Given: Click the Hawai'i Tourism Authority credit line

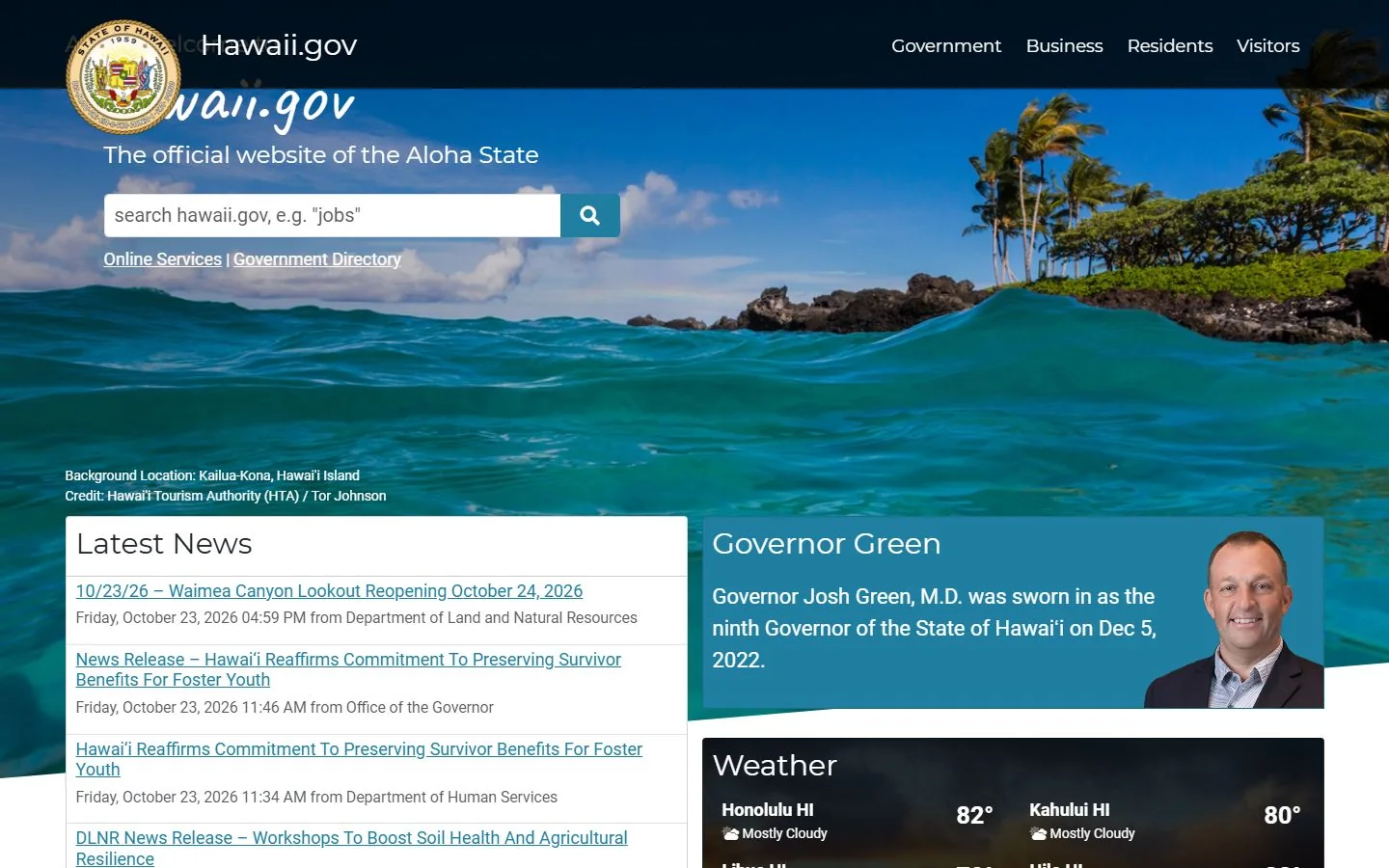Looking at the screenshot, I should [226, 496].
